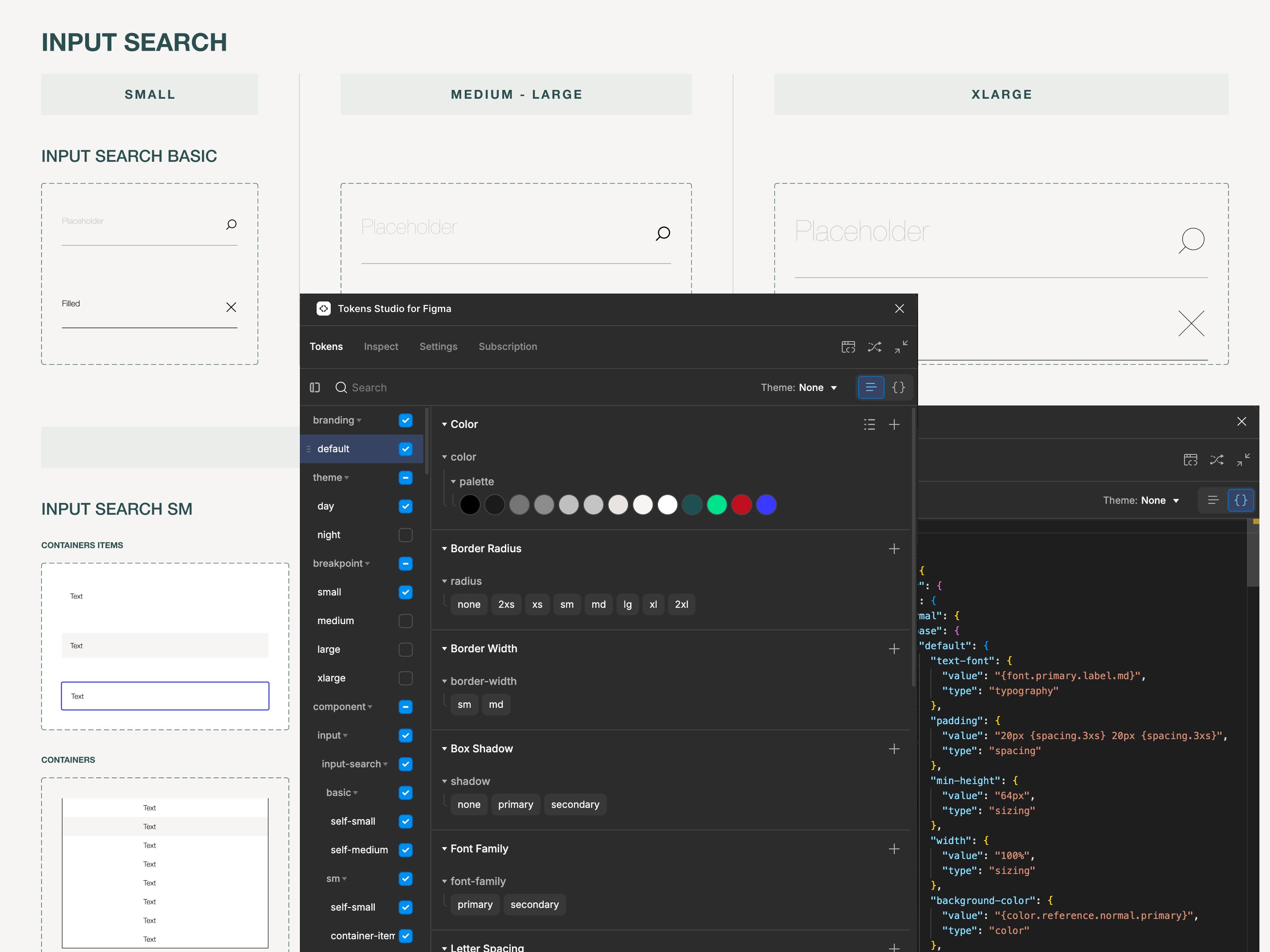
Task: Enable the night theme checkbox
Action: tap(405, 535)
